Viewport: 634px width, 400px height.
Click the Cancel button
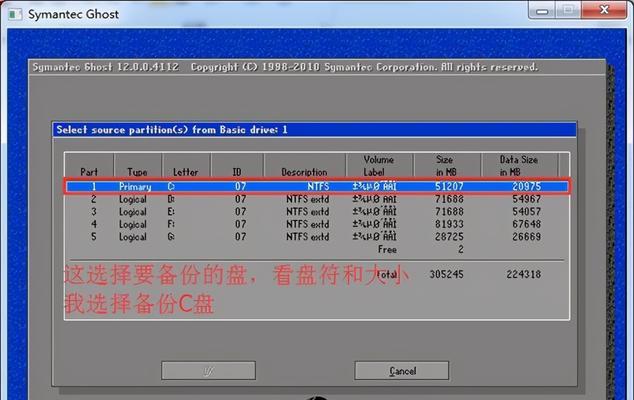coord(402,370)
